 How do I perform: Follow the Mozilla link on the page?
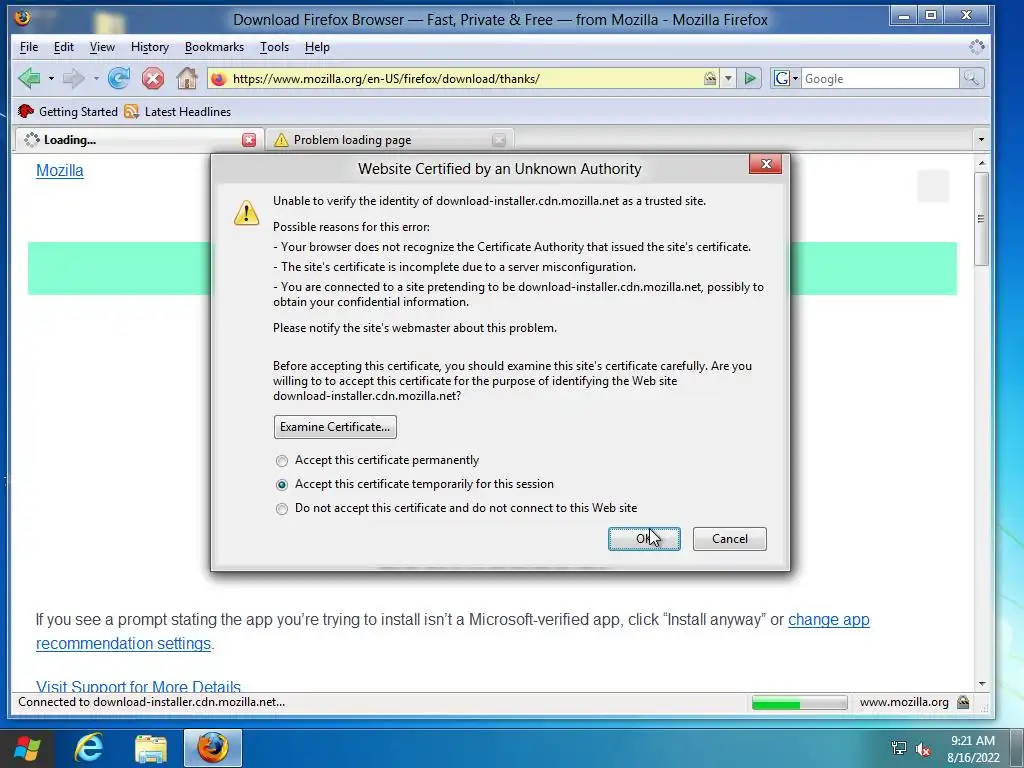point(59,170)
